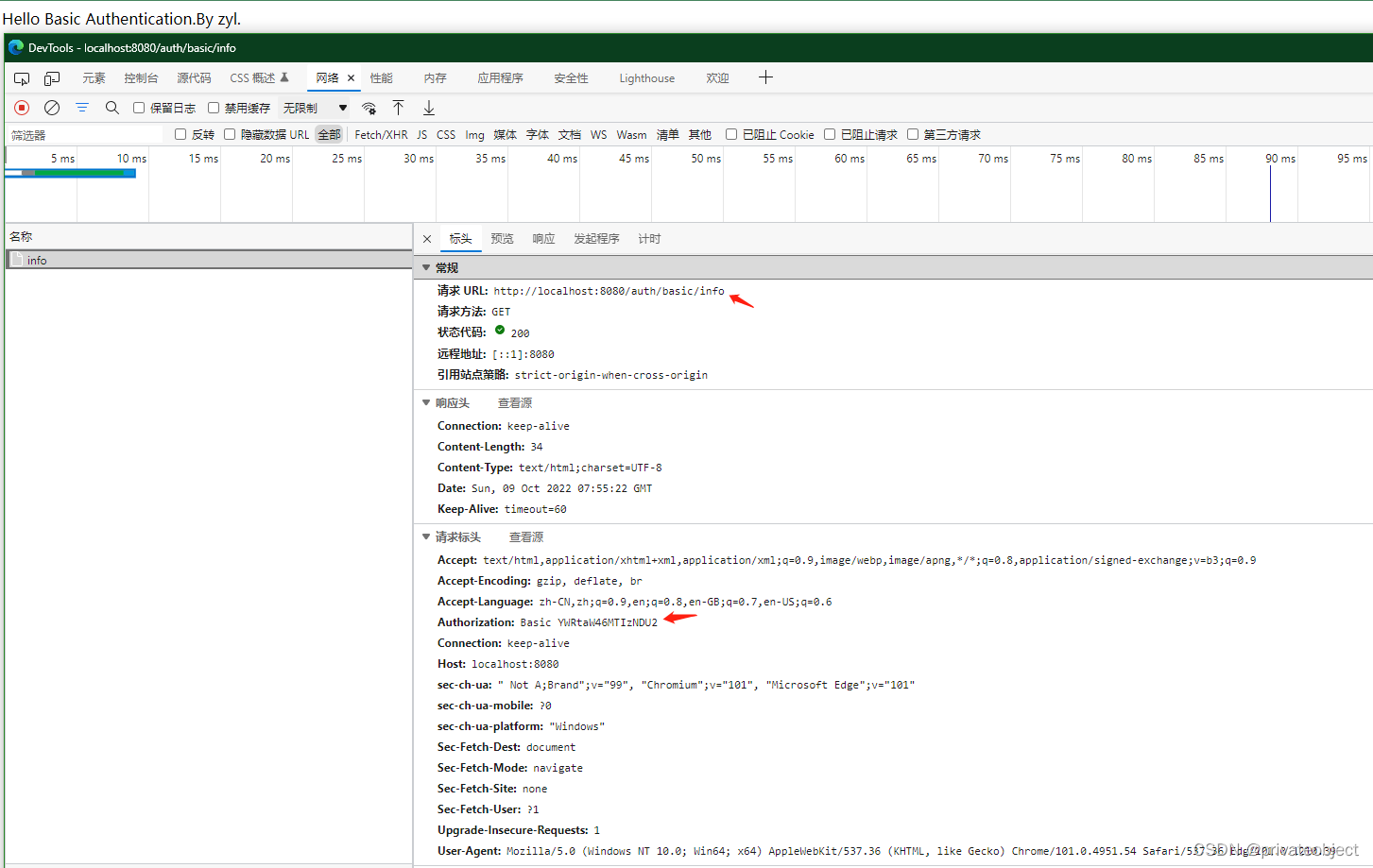Clear the network log
1373x868 pixels.
[52, 108]
